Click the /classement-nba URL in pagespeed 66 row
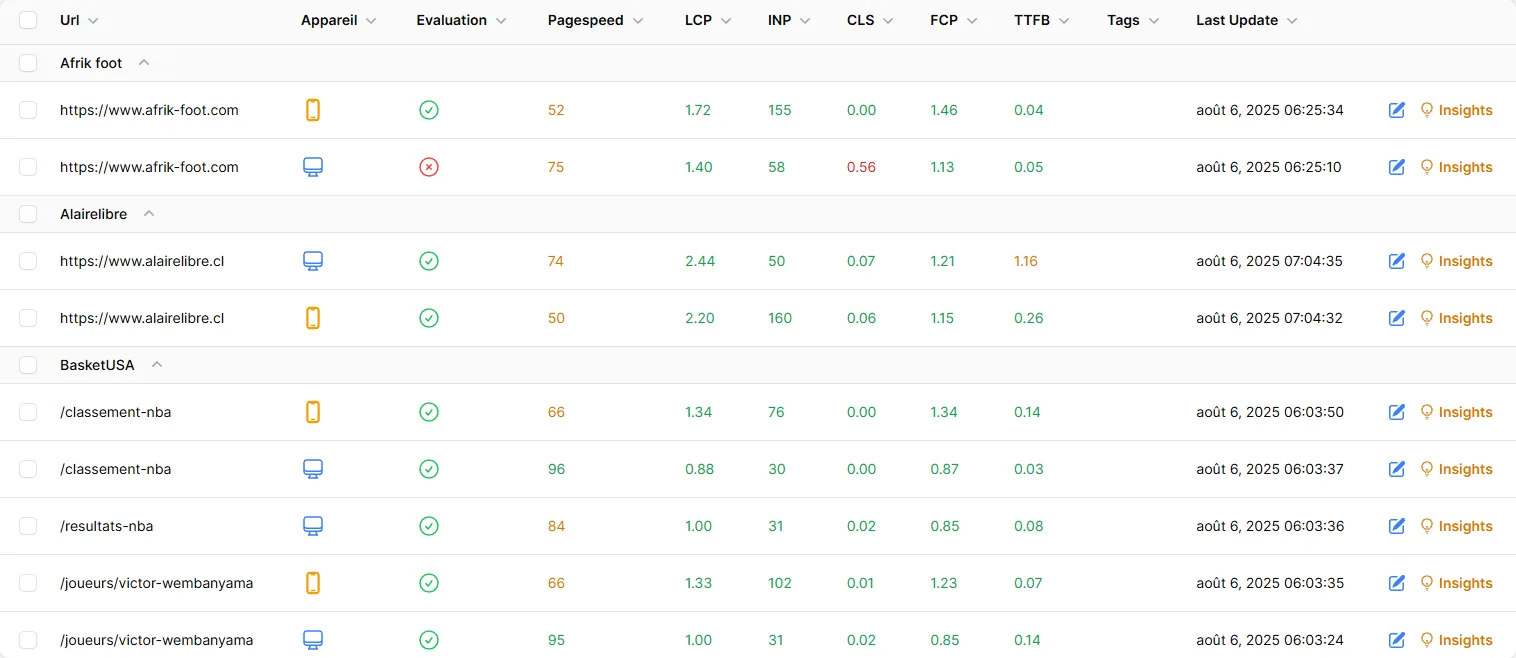Screen dimensions: 1516x658 click(x=116, y=412)
